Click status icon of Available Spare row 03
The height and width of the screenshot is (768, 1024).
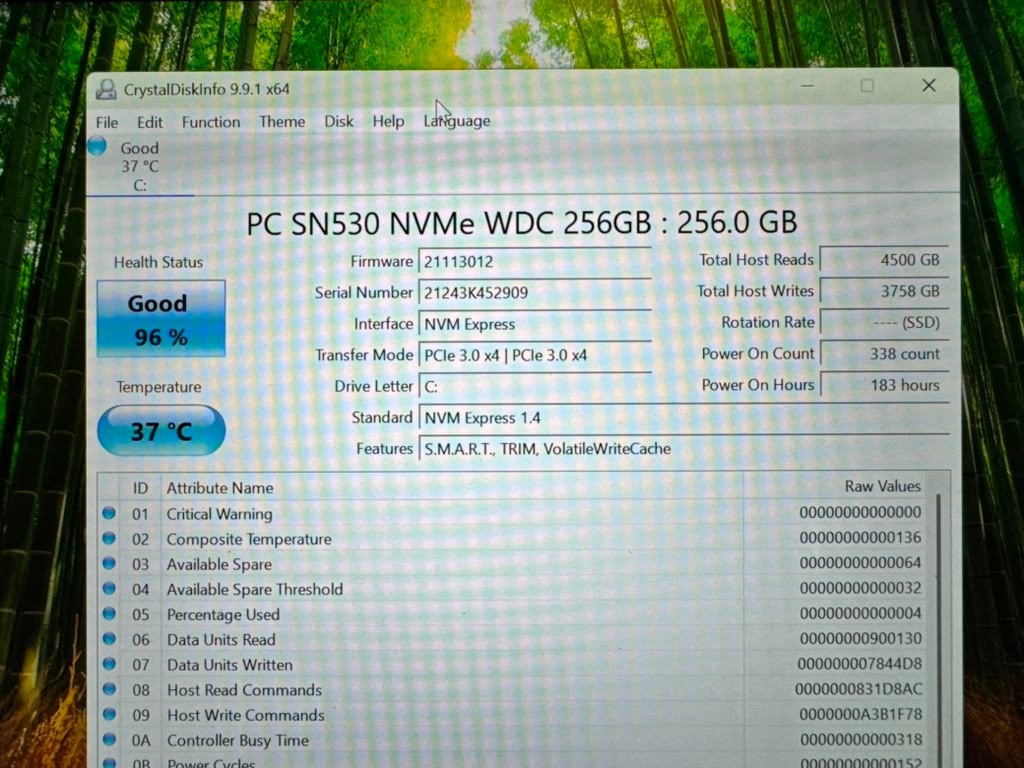click(109, 563)
